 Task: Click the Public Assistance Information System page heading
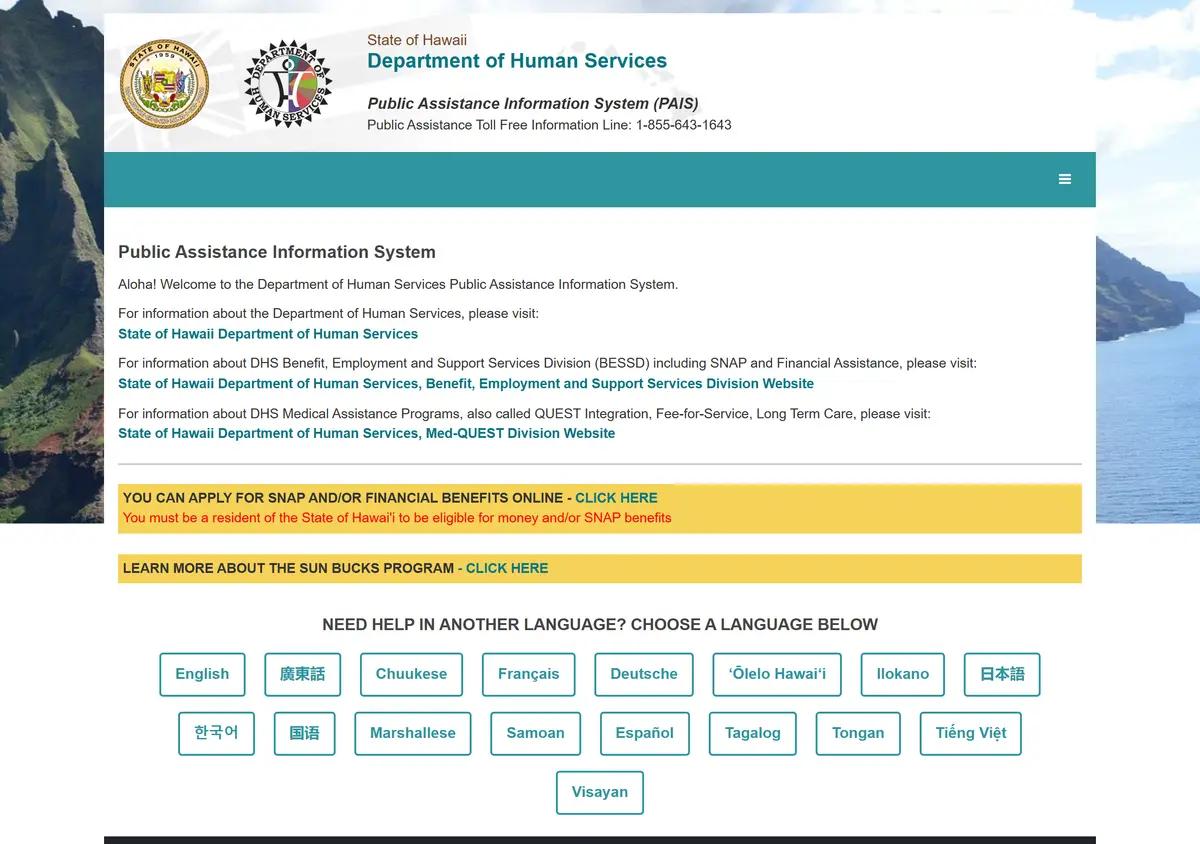277,252
